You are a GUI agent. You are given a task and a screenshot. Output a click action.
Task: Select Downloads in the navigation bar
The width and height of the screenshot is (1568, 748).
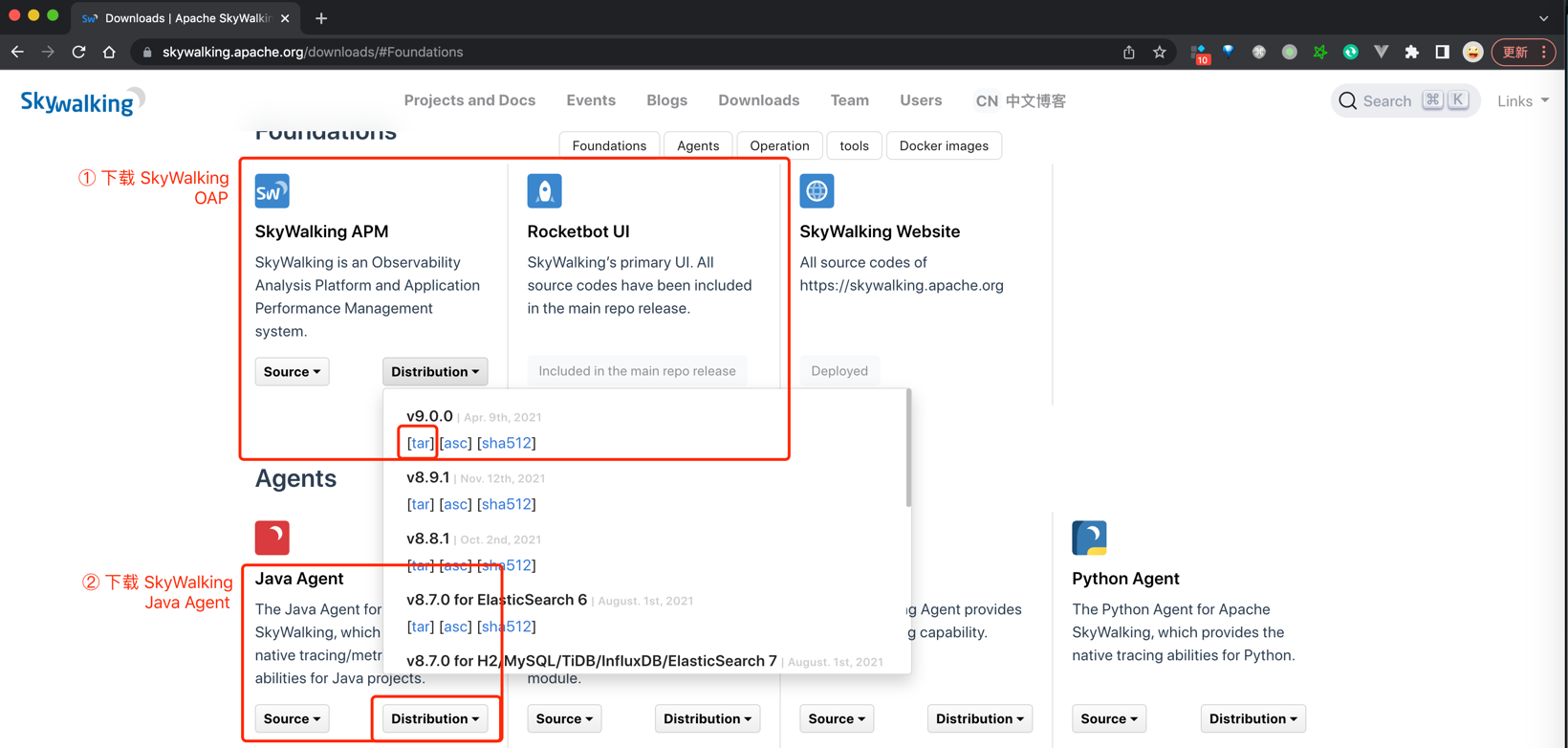(759, 100)
